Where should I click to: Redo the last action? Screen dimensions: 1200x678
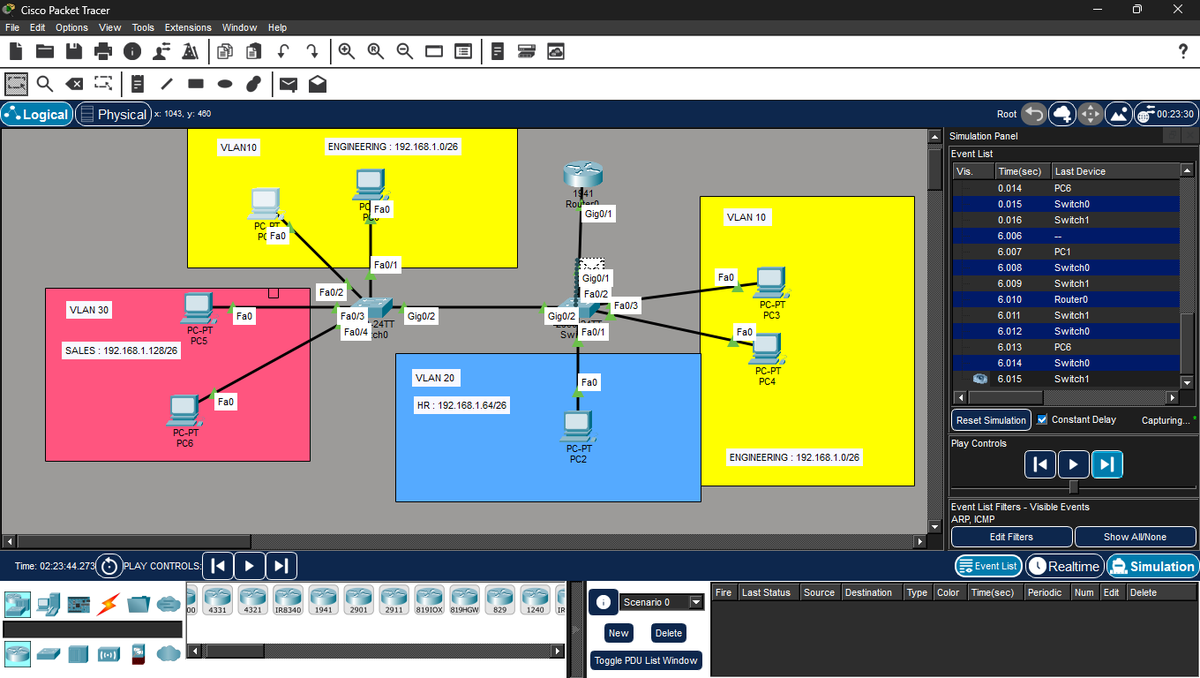pyautogui.click(x=312, y=51)
